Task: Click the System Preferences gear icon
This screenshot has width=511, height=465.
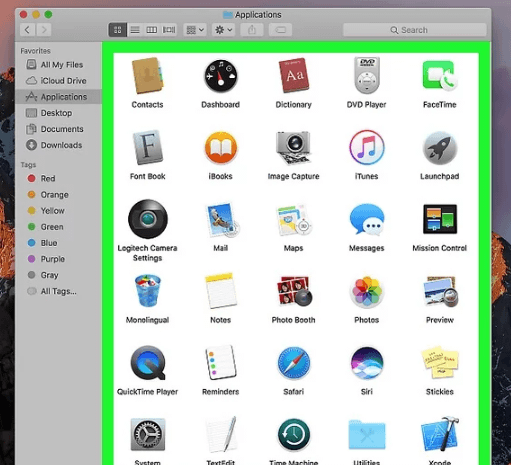Action: click(x=148, y=435)
